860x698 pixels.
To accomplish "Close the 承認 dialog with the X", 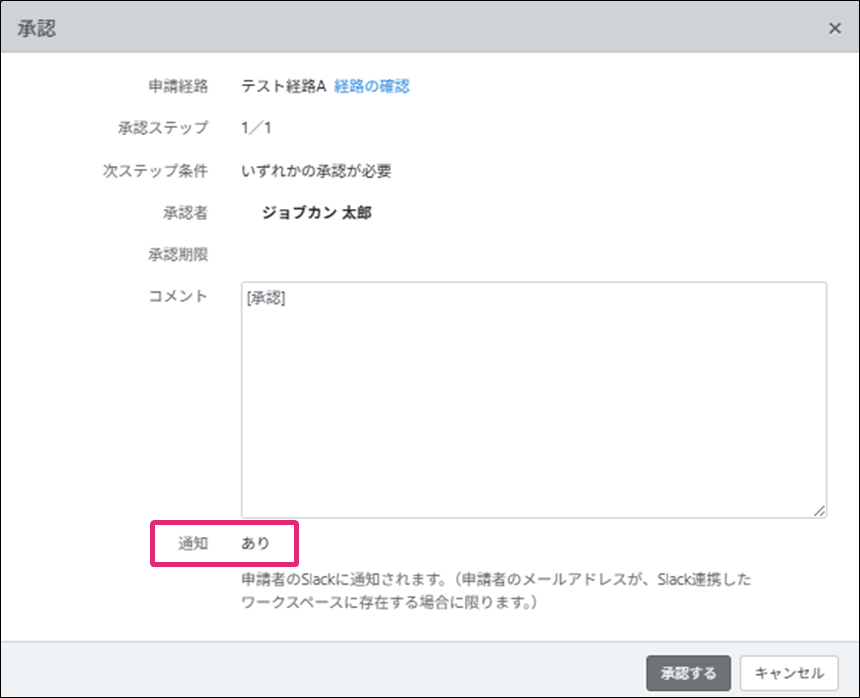I will (834, 28).
